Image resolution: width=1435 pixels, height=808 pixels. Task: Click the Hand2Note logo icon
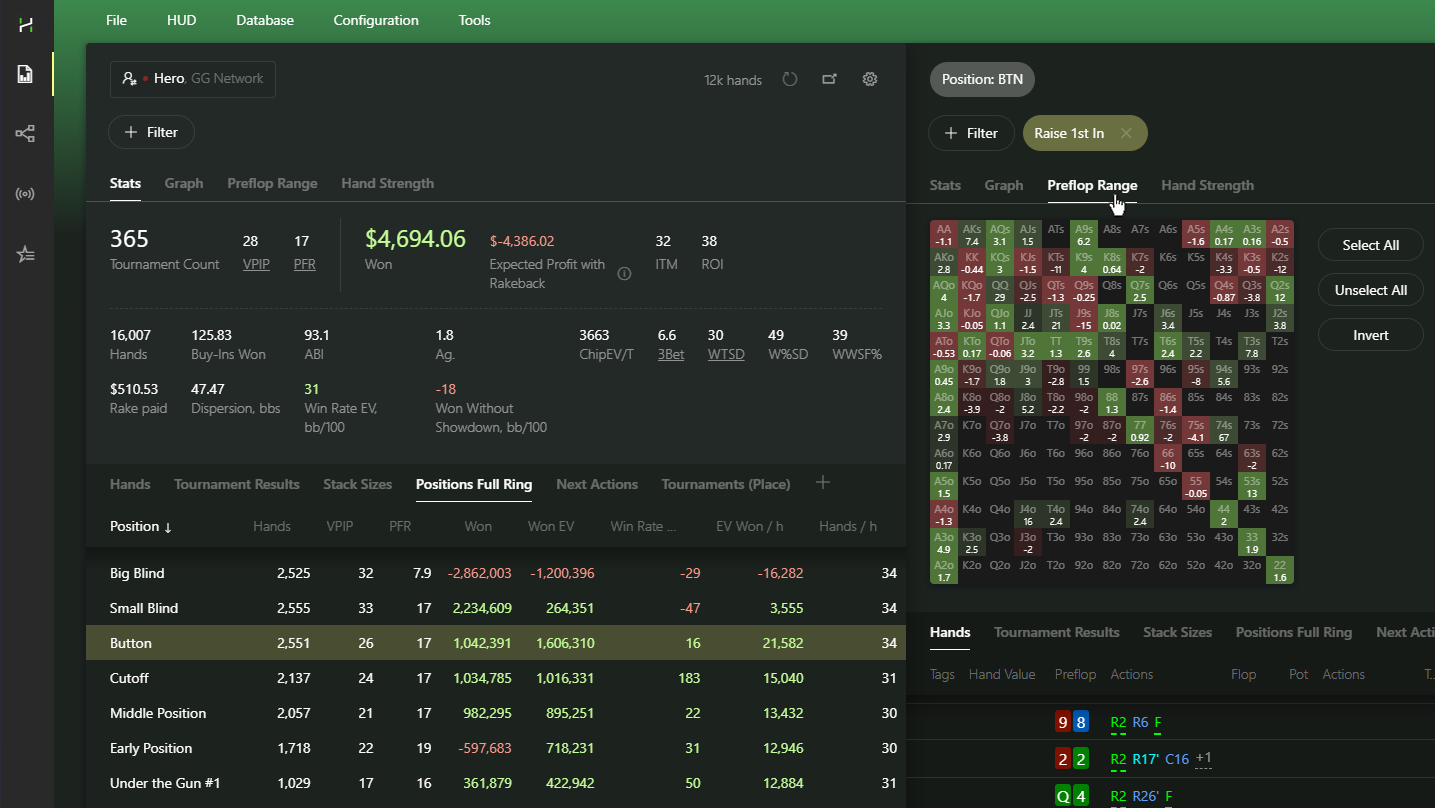click(x=26, y=26)
